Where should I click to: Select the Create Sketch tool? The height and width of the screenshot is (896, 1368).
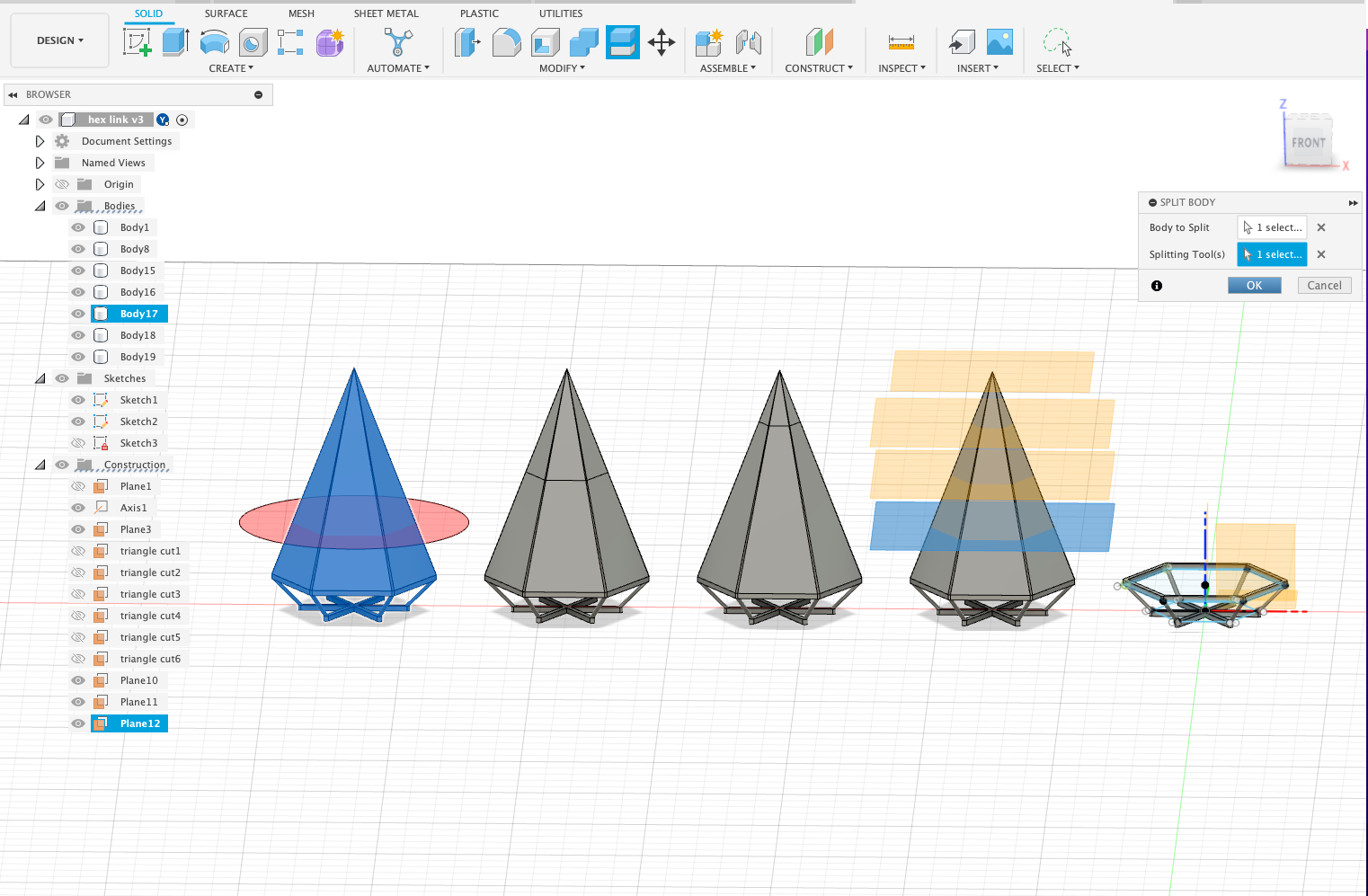coord(138,42)
